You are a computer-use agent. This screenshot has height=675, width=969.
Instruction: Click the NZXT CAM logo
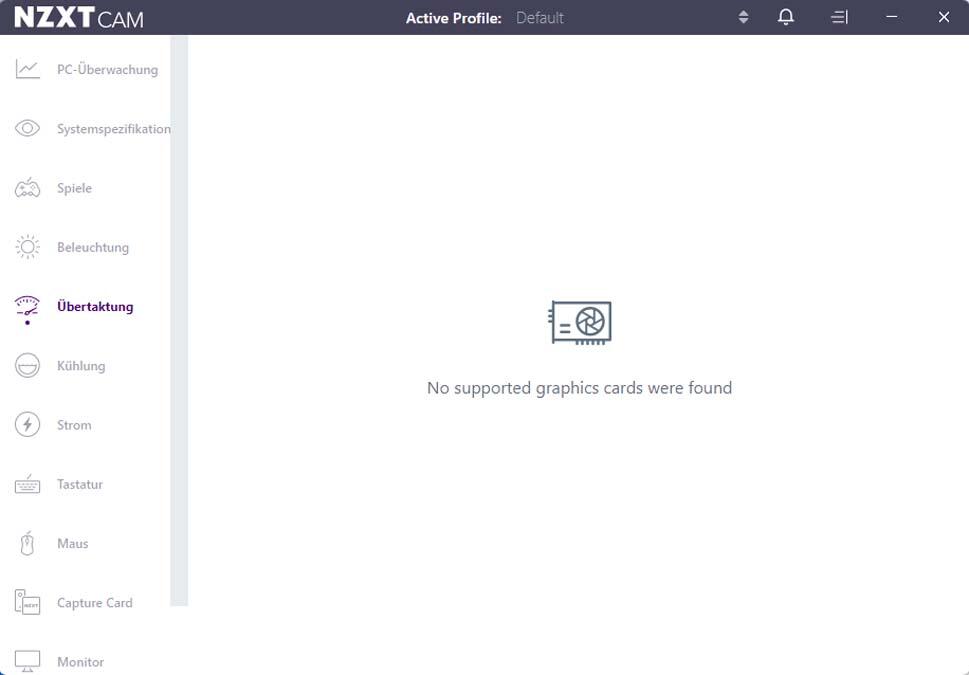[78, 17]
